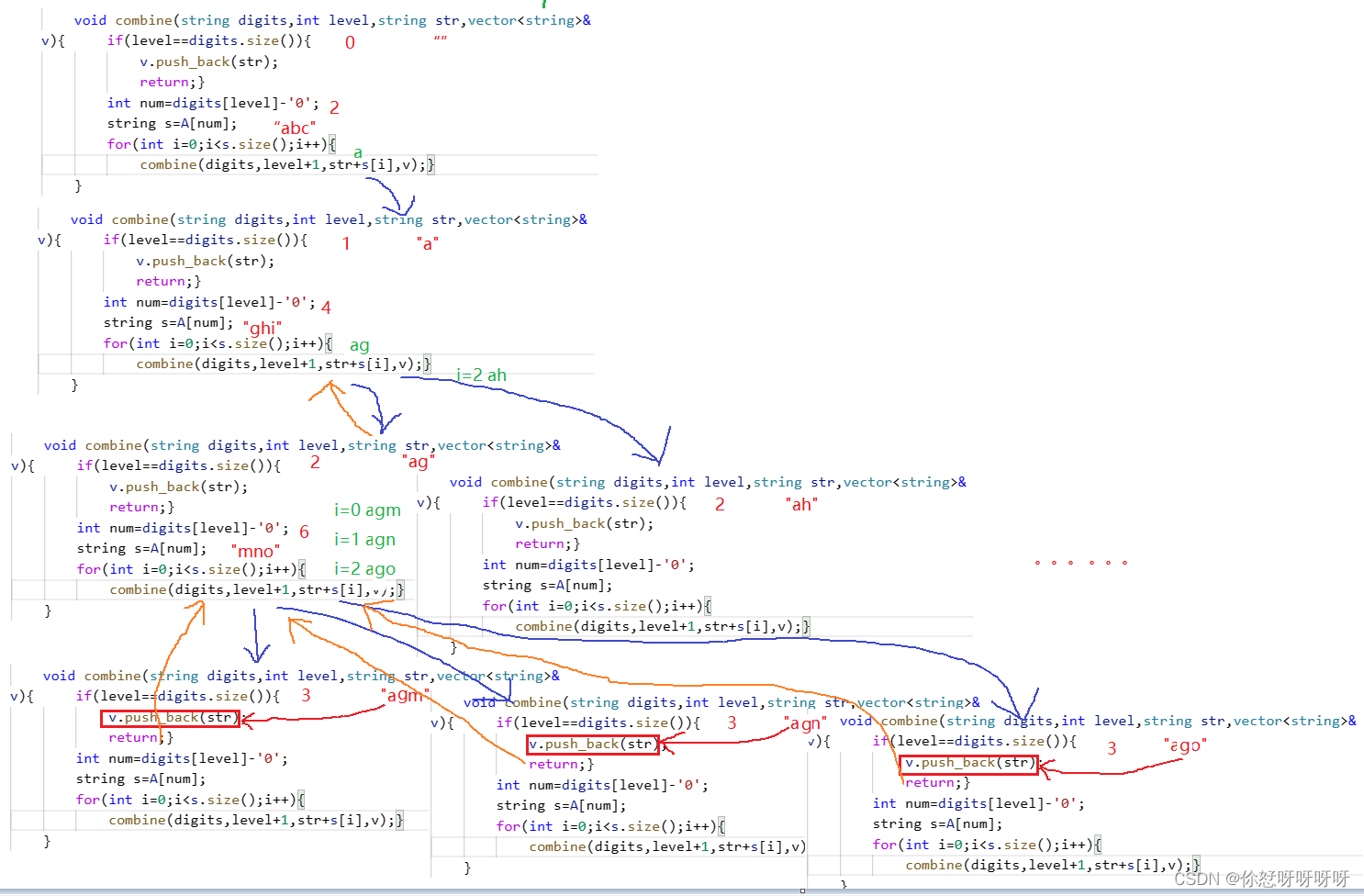Select the "ghi" annotation in second frame
The image size is (1364, 896).
[x=263, y=327]
